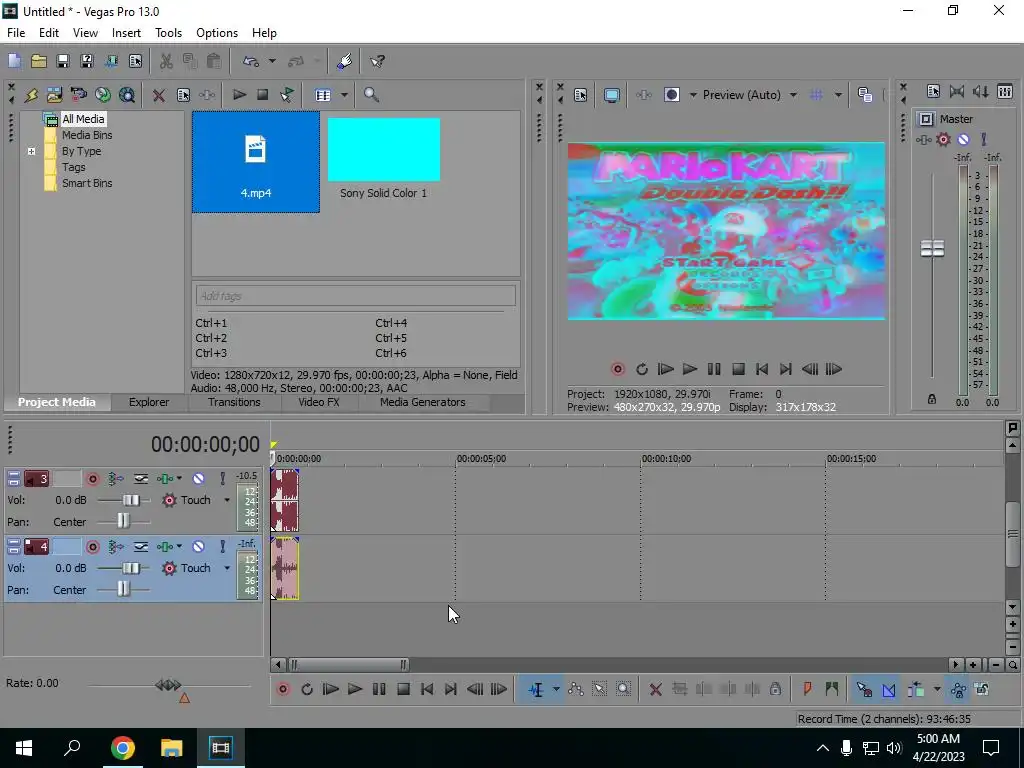The height and width of the screenshot is (768, 1024).
Task: Toggle loop playback under the video preview
Action: pos(641,370)
